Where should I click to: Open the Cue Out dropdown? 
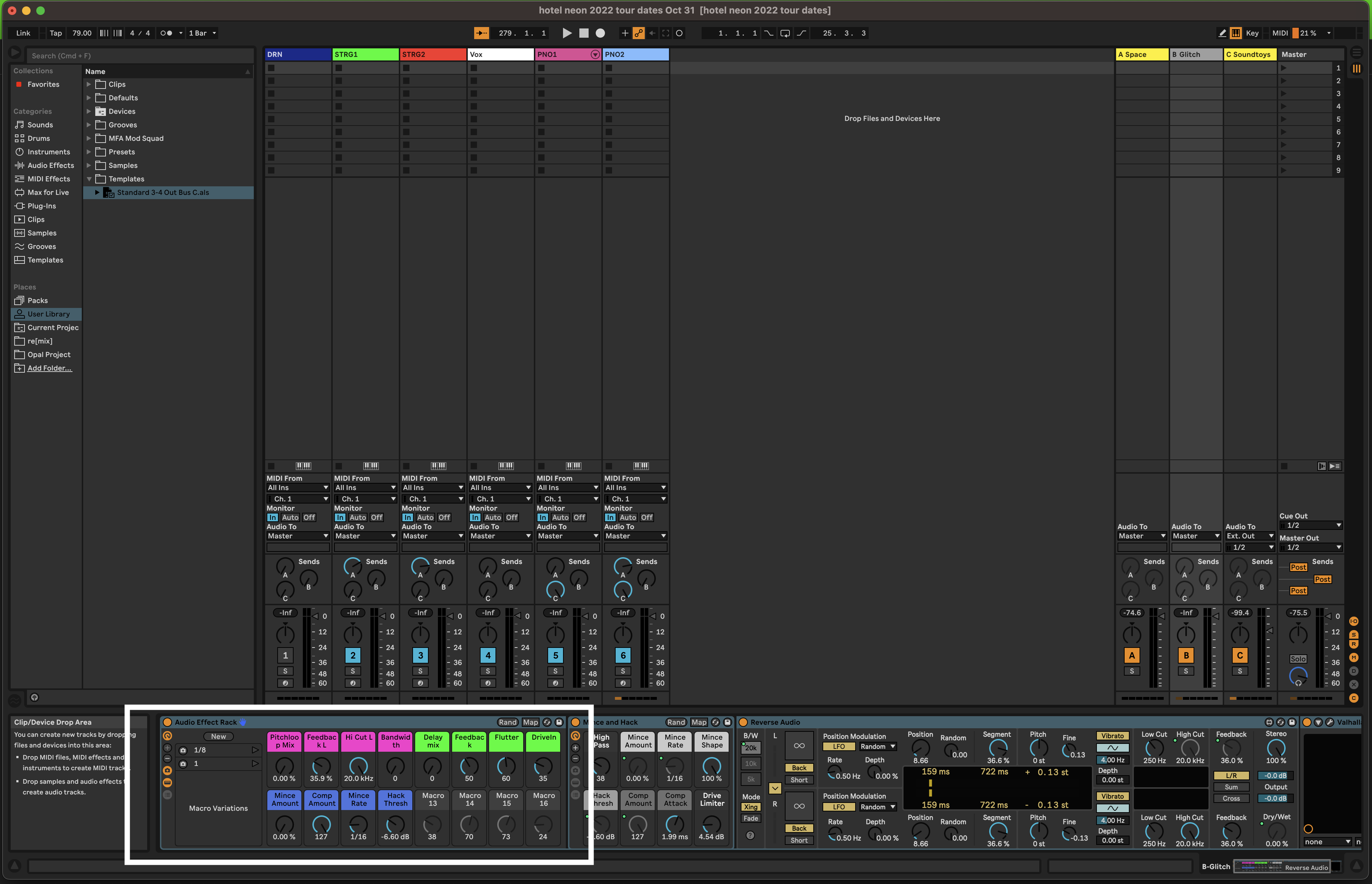[x=1311, y=525]
